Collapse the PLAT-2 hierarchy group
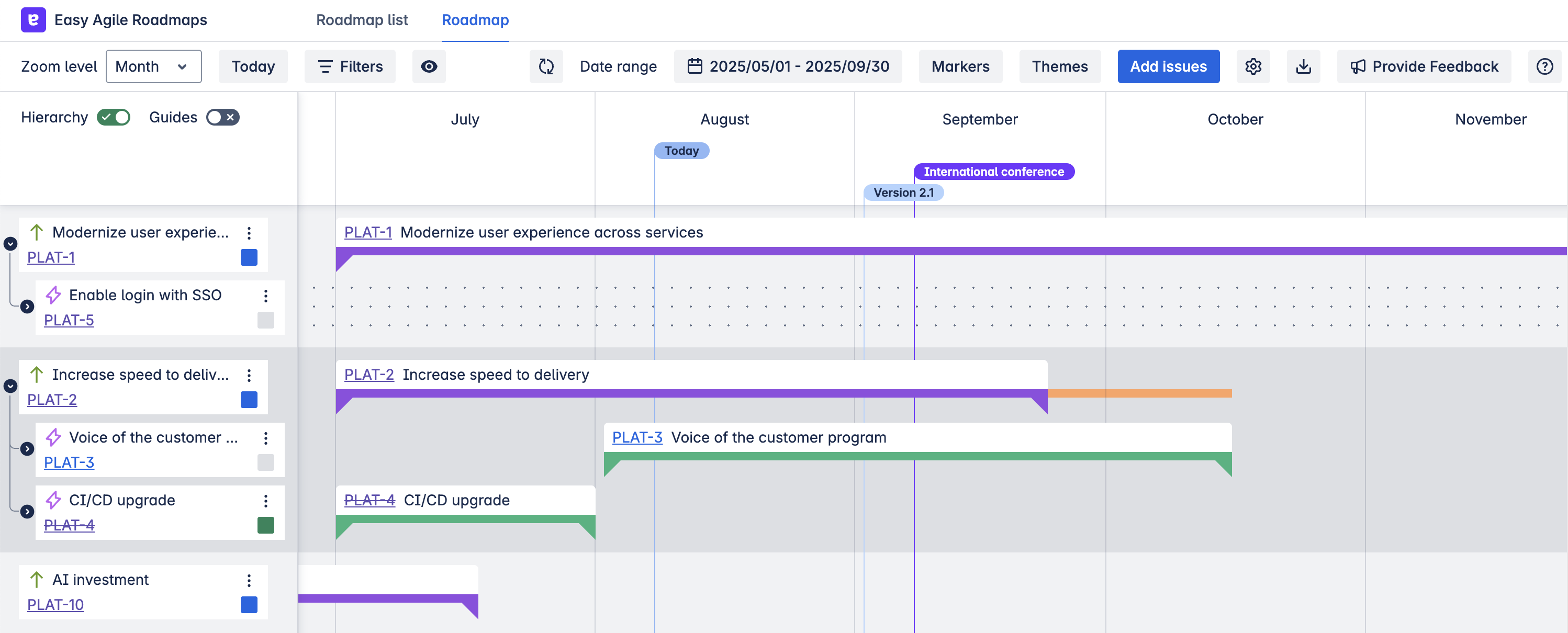Image resolution: width=1568 pixels, height=633 pixels. pos(10,386)
